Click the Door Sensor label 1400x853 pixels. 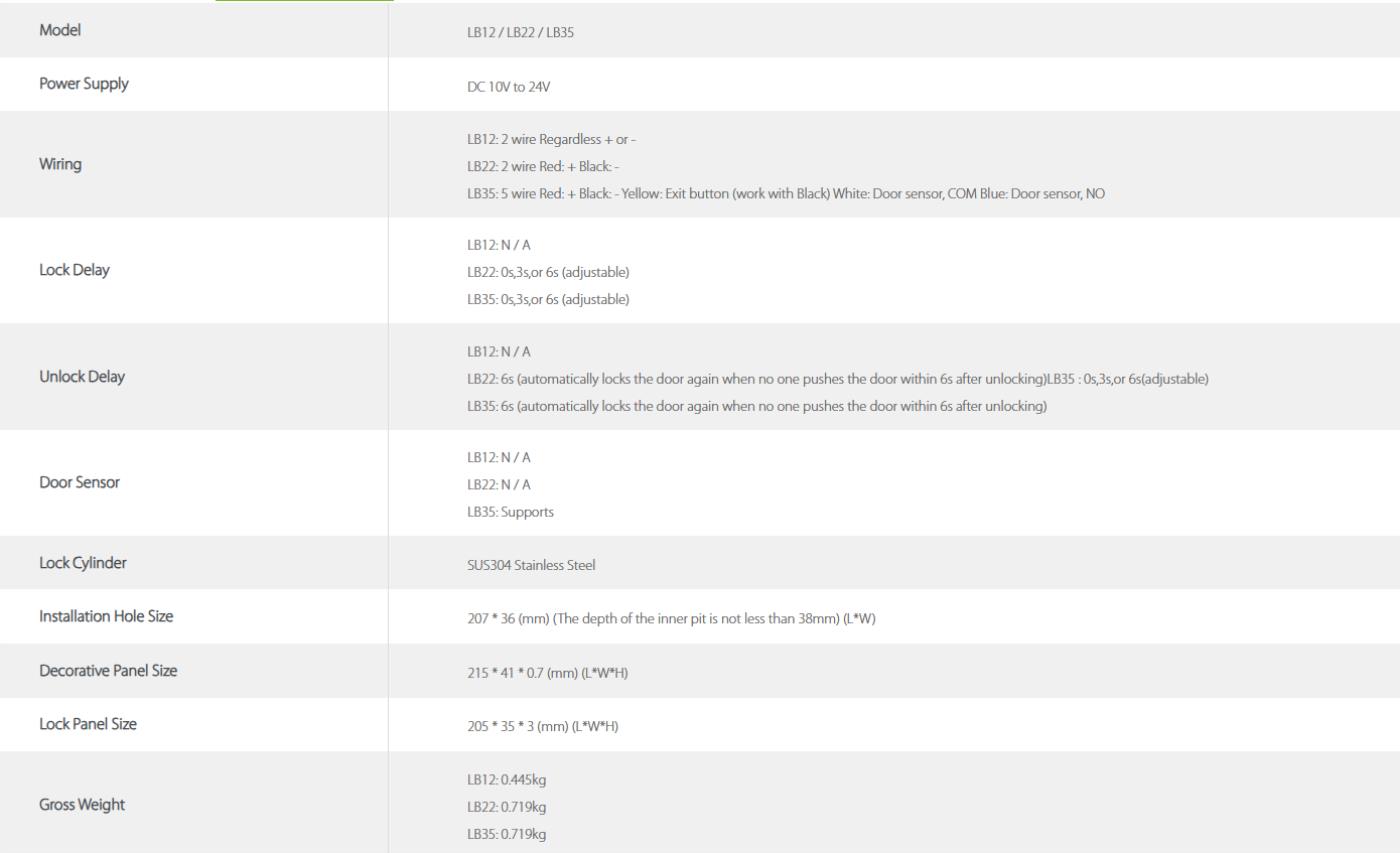(x=79, y=482)
